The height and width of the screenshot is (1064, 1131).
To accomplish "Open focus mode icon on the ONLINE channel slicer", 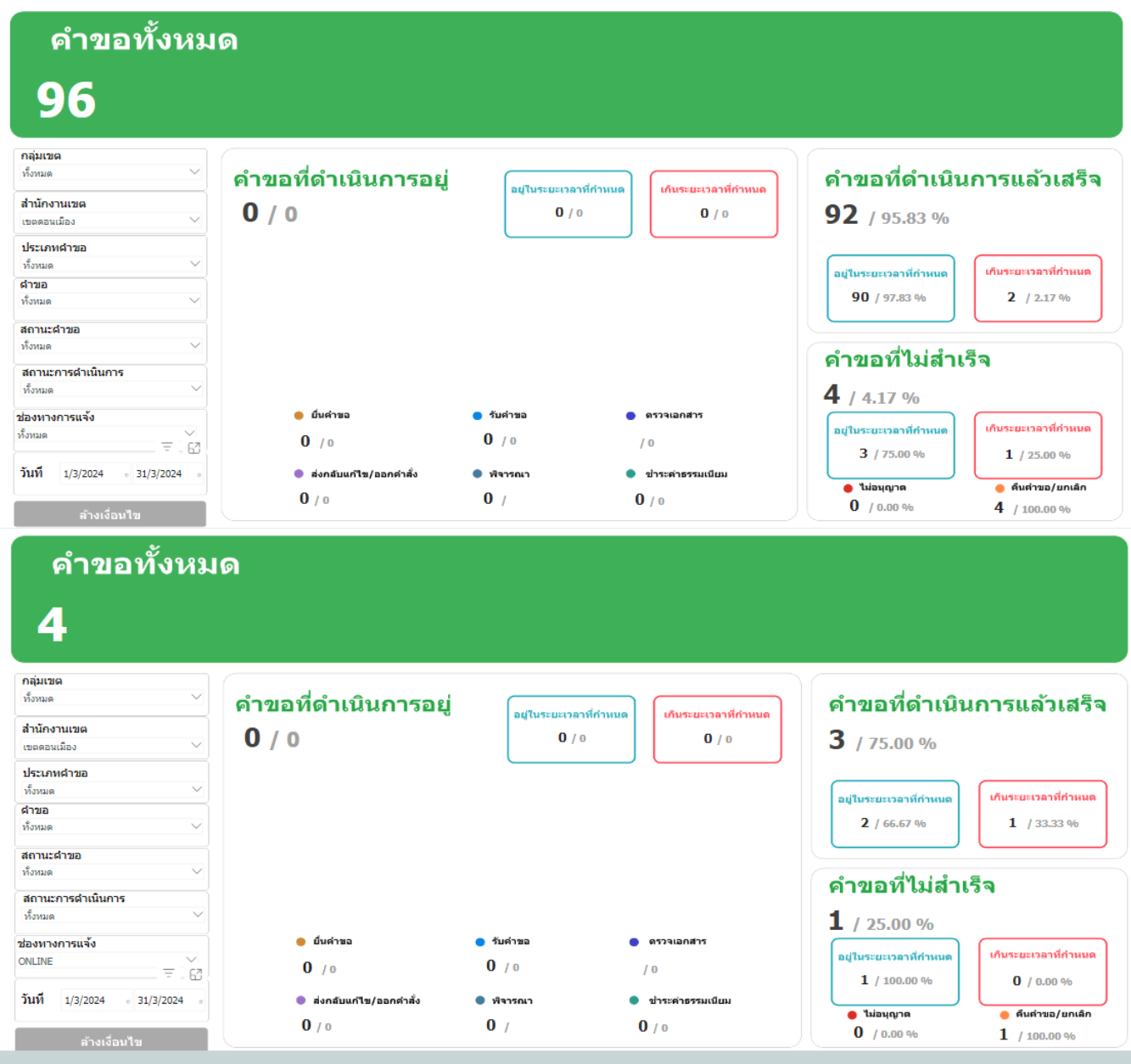I will coord(196,974).
